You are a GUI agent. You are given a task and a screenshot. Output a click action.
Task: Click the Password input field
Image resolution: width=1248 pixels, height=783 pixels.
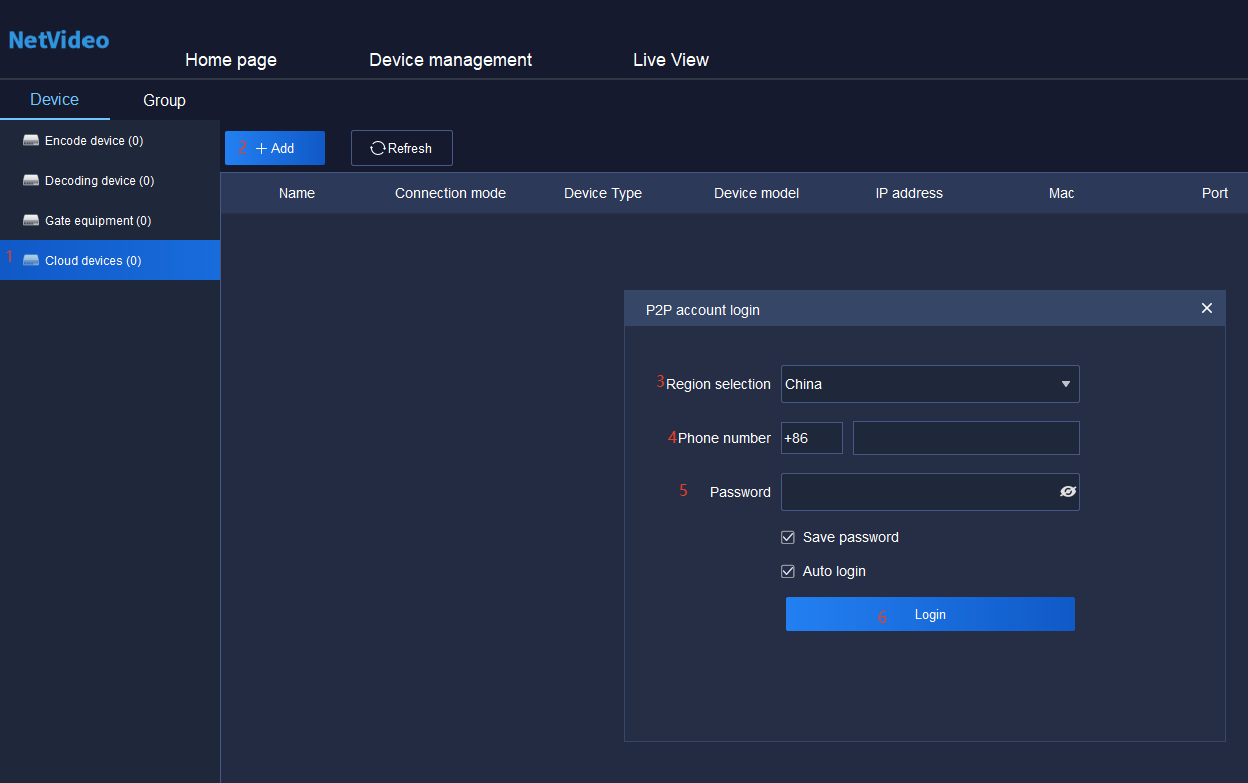930,492
